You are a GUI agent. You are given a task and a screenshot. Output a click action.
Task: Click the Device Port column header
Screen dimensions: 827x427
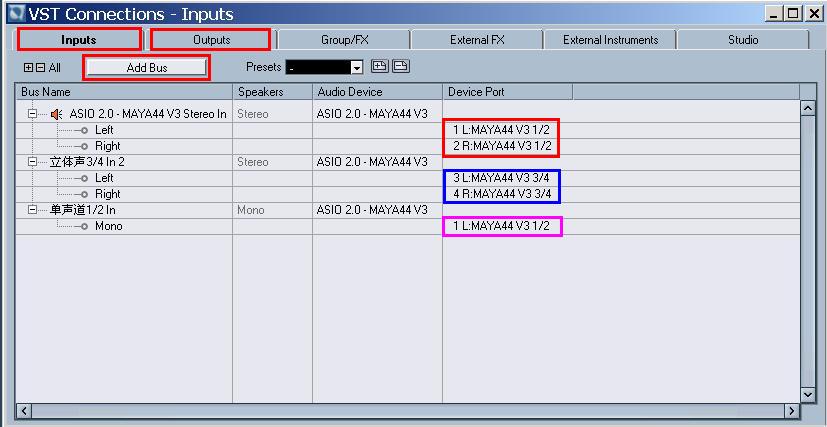coord(508,92)
